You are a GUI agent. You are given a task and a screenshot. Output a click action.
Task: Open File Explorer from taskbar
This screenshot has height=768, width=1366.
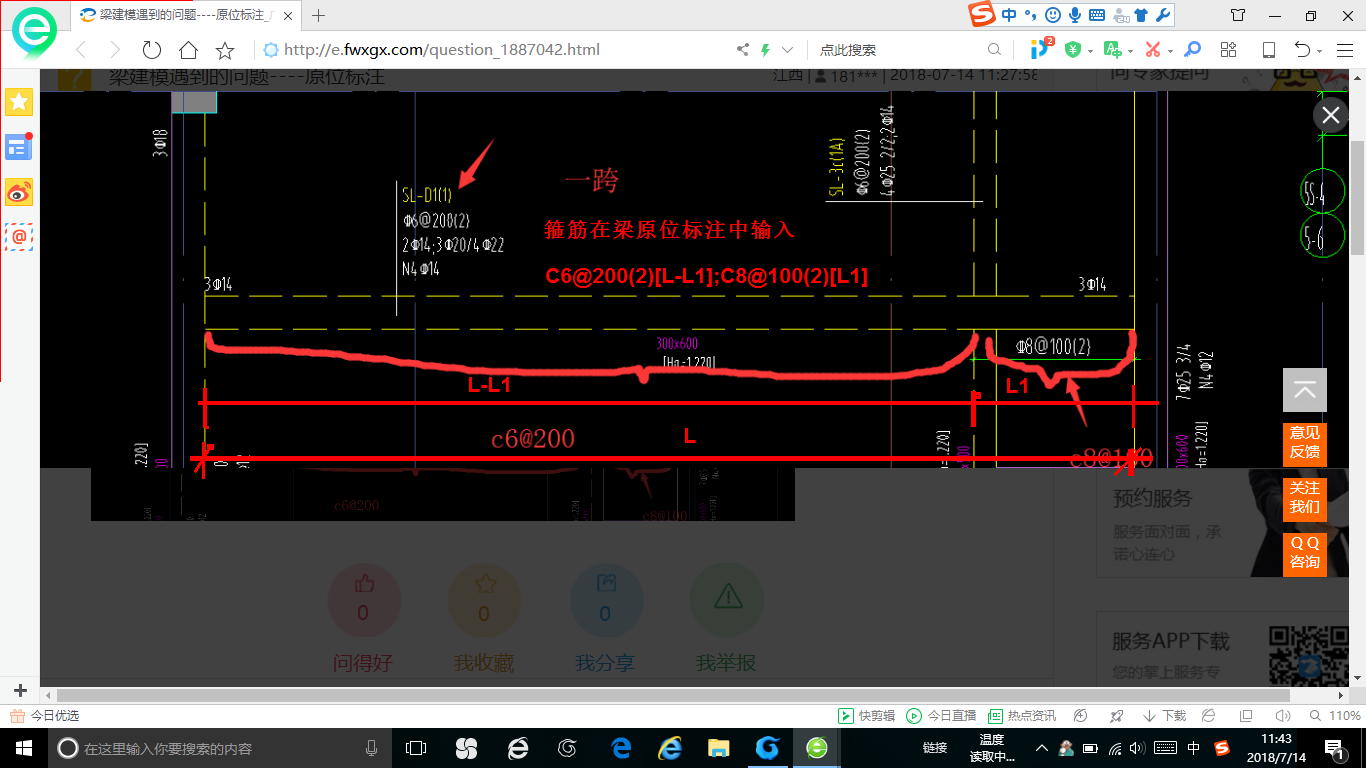[718, 748]
